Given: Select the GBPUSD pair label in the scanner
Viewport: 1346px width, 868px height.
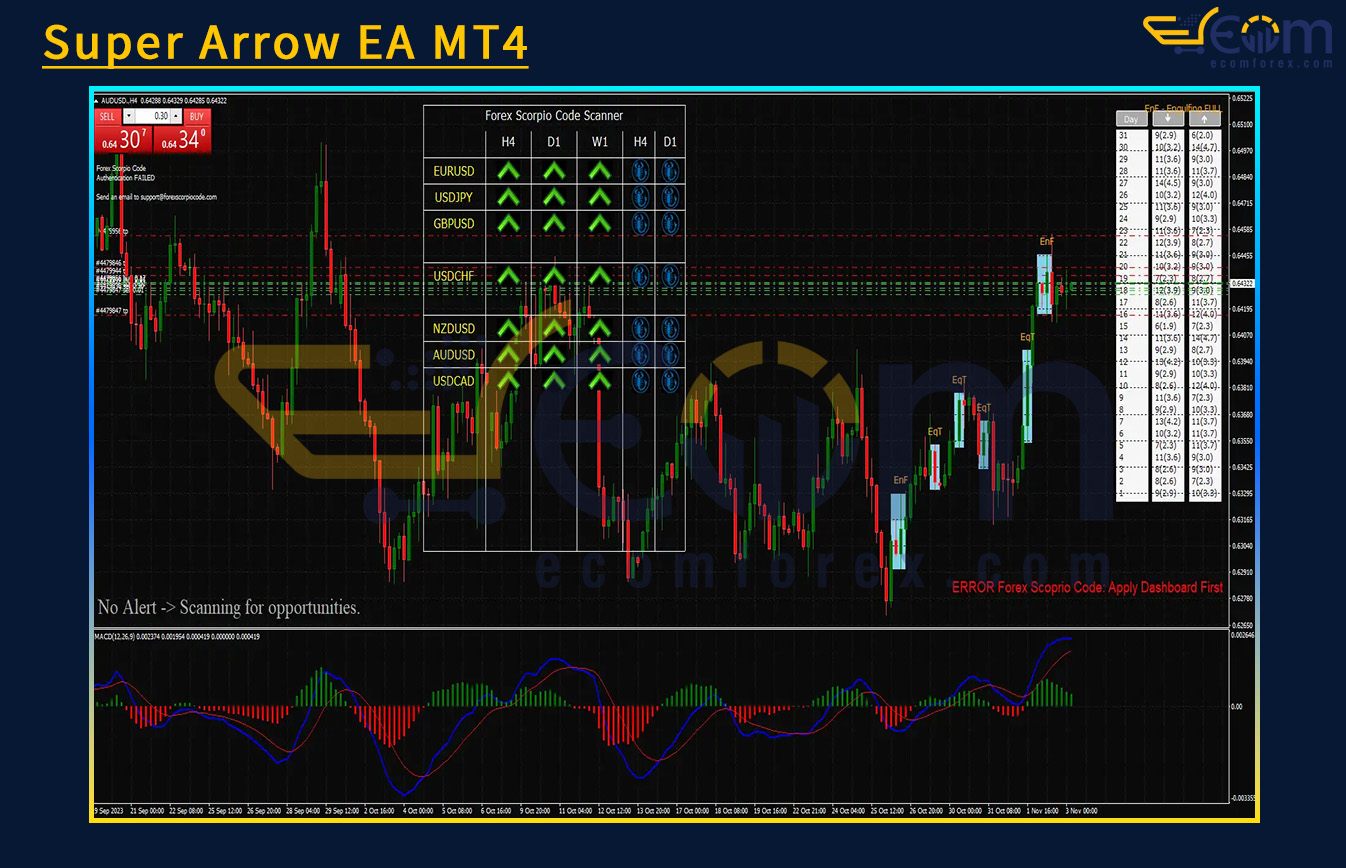Looking at the screenshot, I should coord(454,224).
